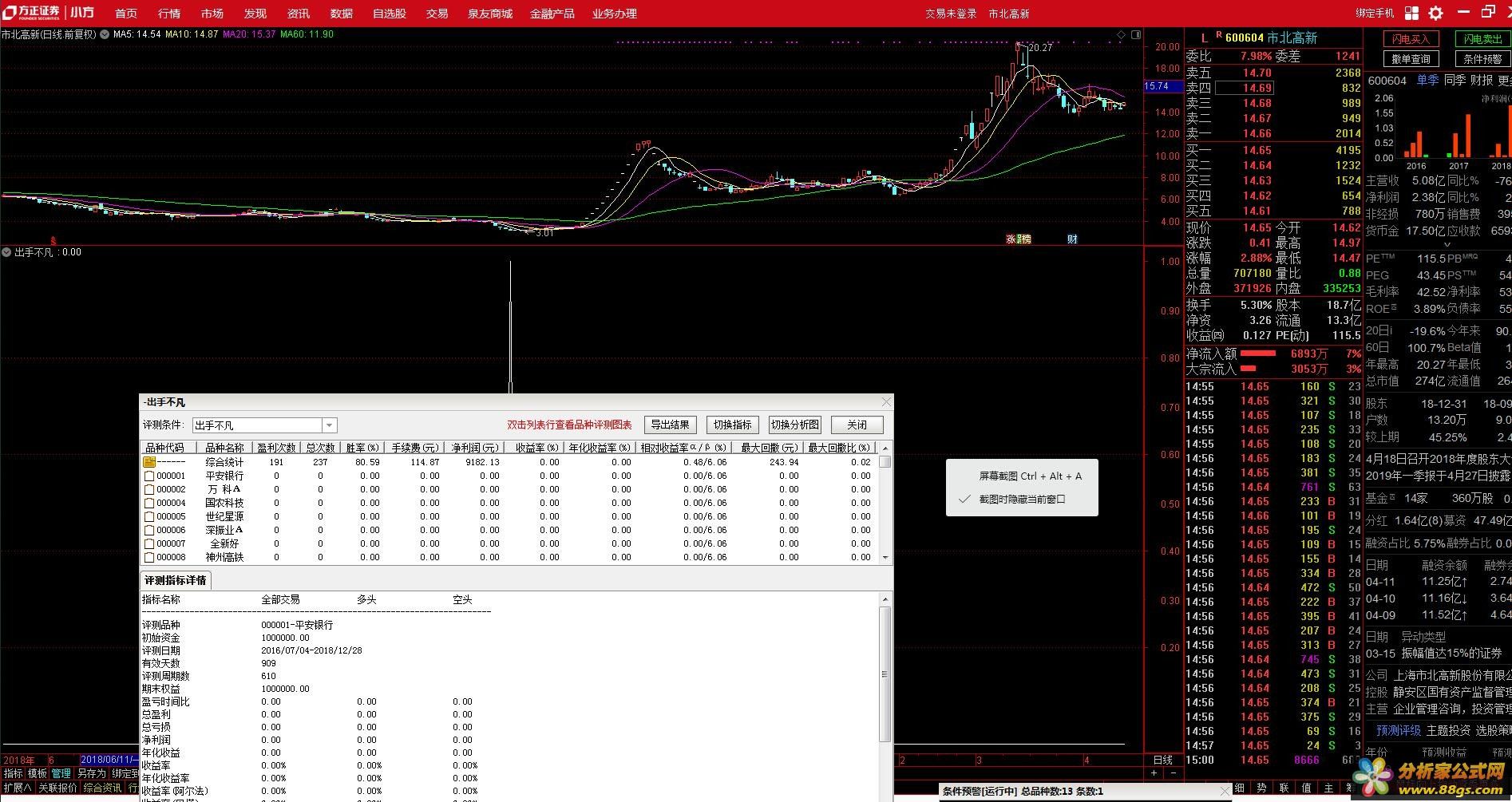
Task: Click 绑定手机 link
Action: pyautogui.click(x=1375, y=14)
